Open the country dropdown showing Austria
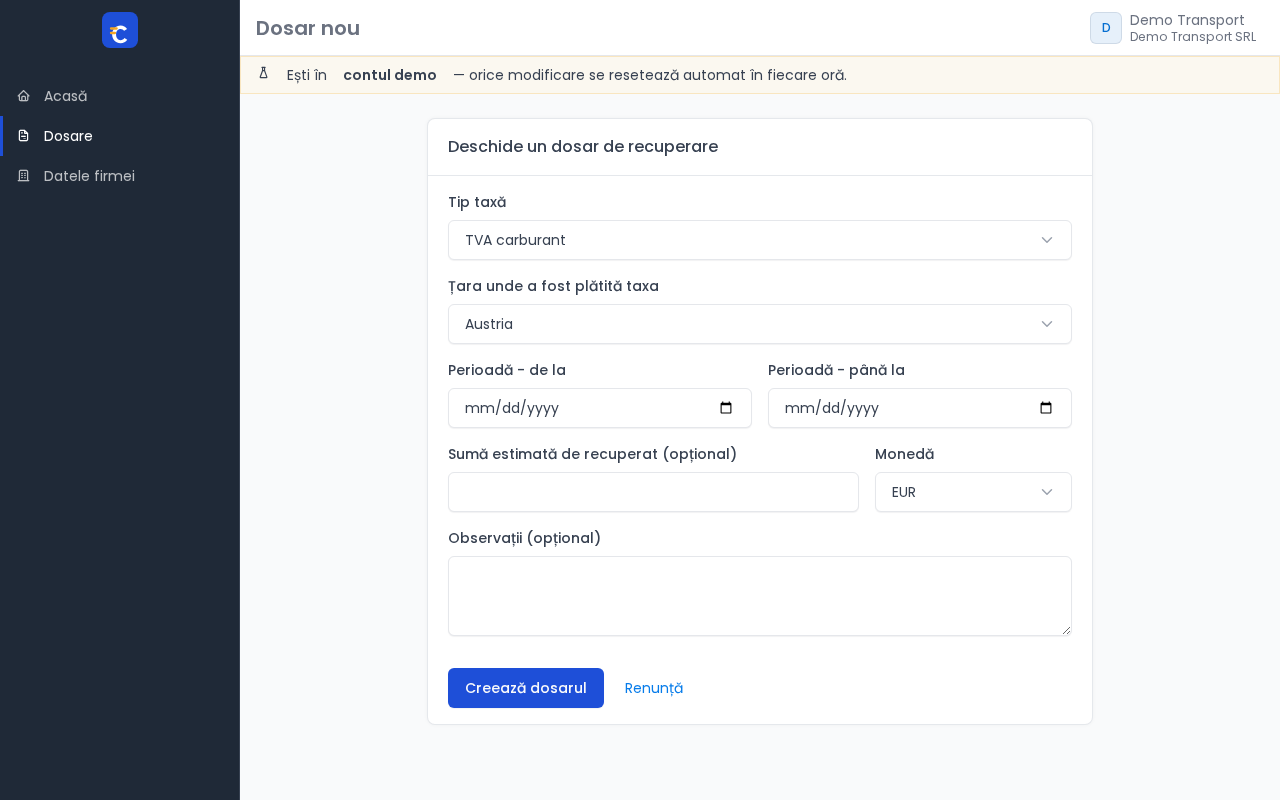Viewport: 1280px width, 800px height. coord(760,324)
